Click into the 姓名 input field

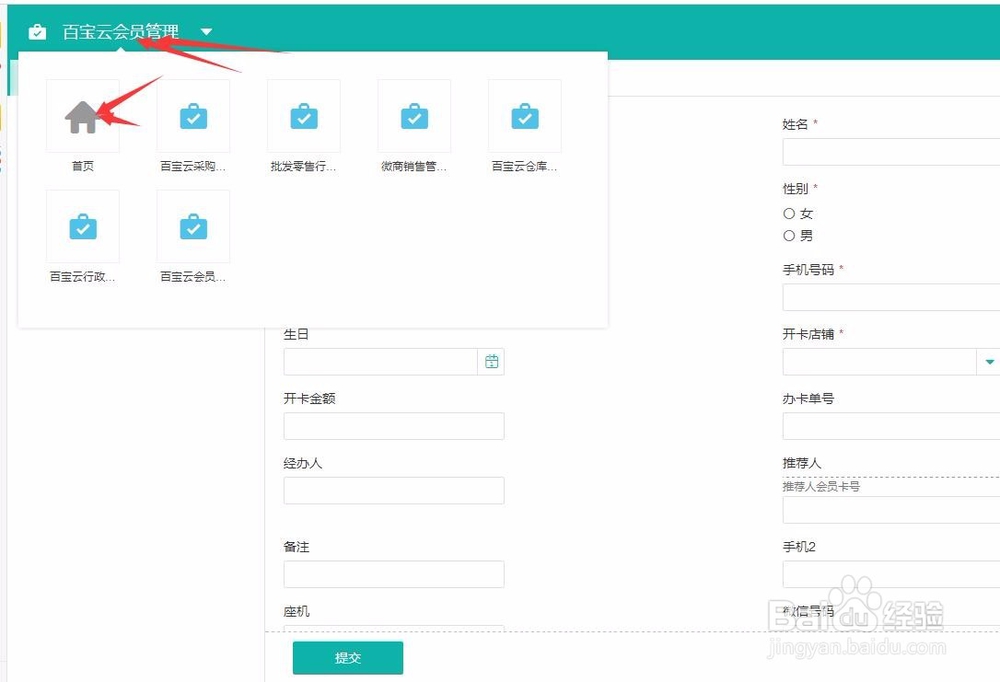point(891,152)
